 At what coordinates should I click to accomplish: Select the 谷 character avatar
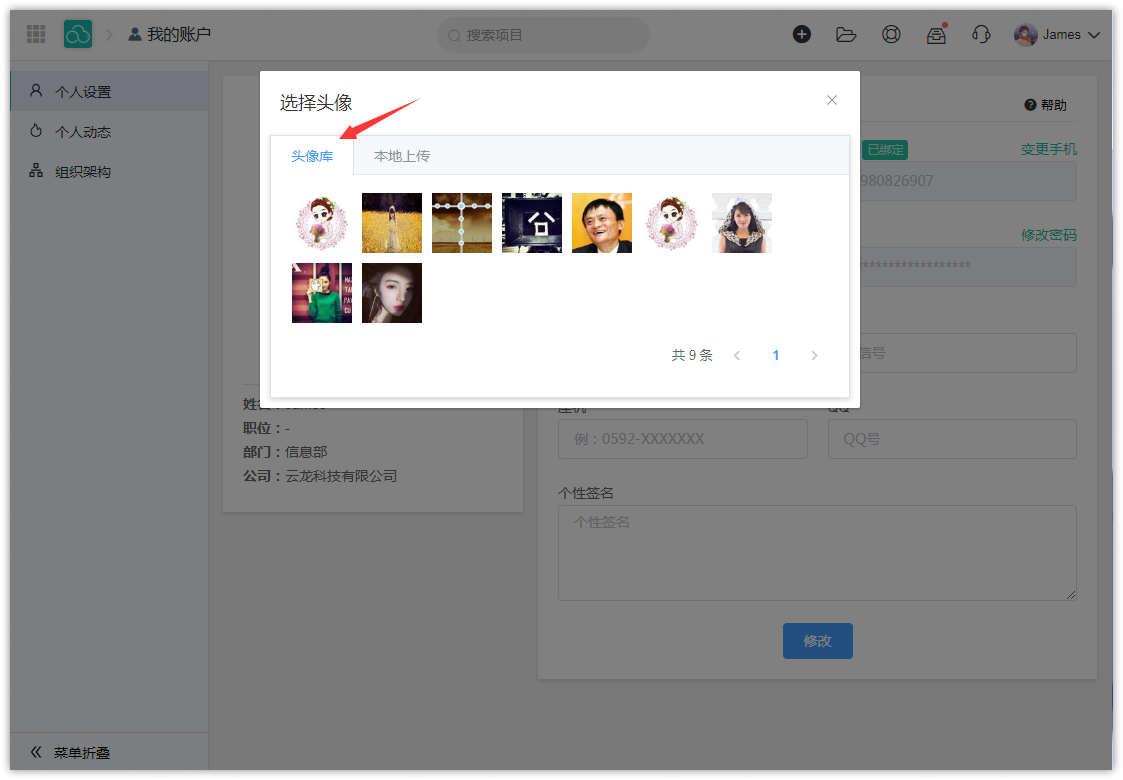point(532,223)
